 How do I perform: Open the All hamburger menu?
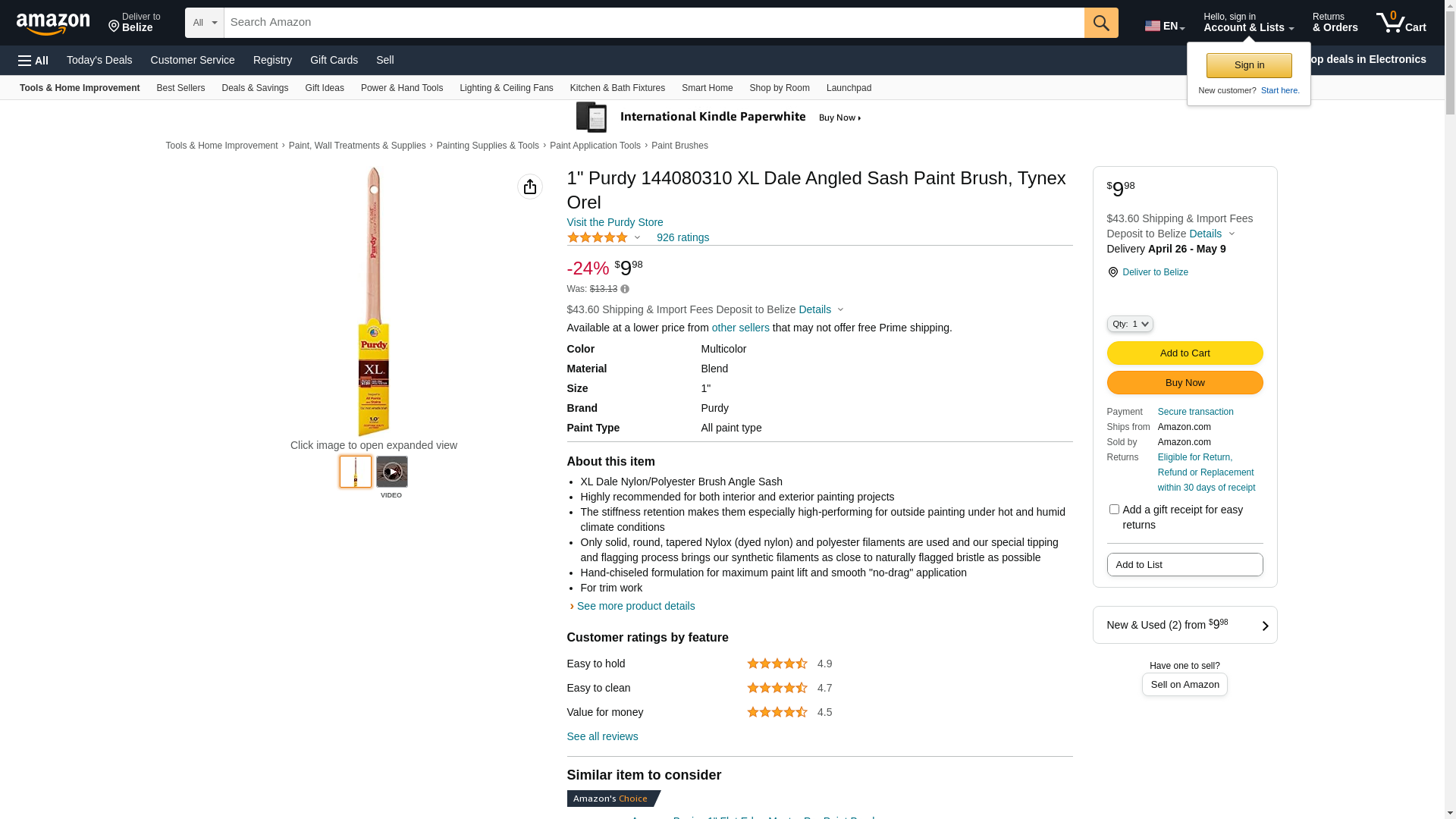click(x=33, y=60)
